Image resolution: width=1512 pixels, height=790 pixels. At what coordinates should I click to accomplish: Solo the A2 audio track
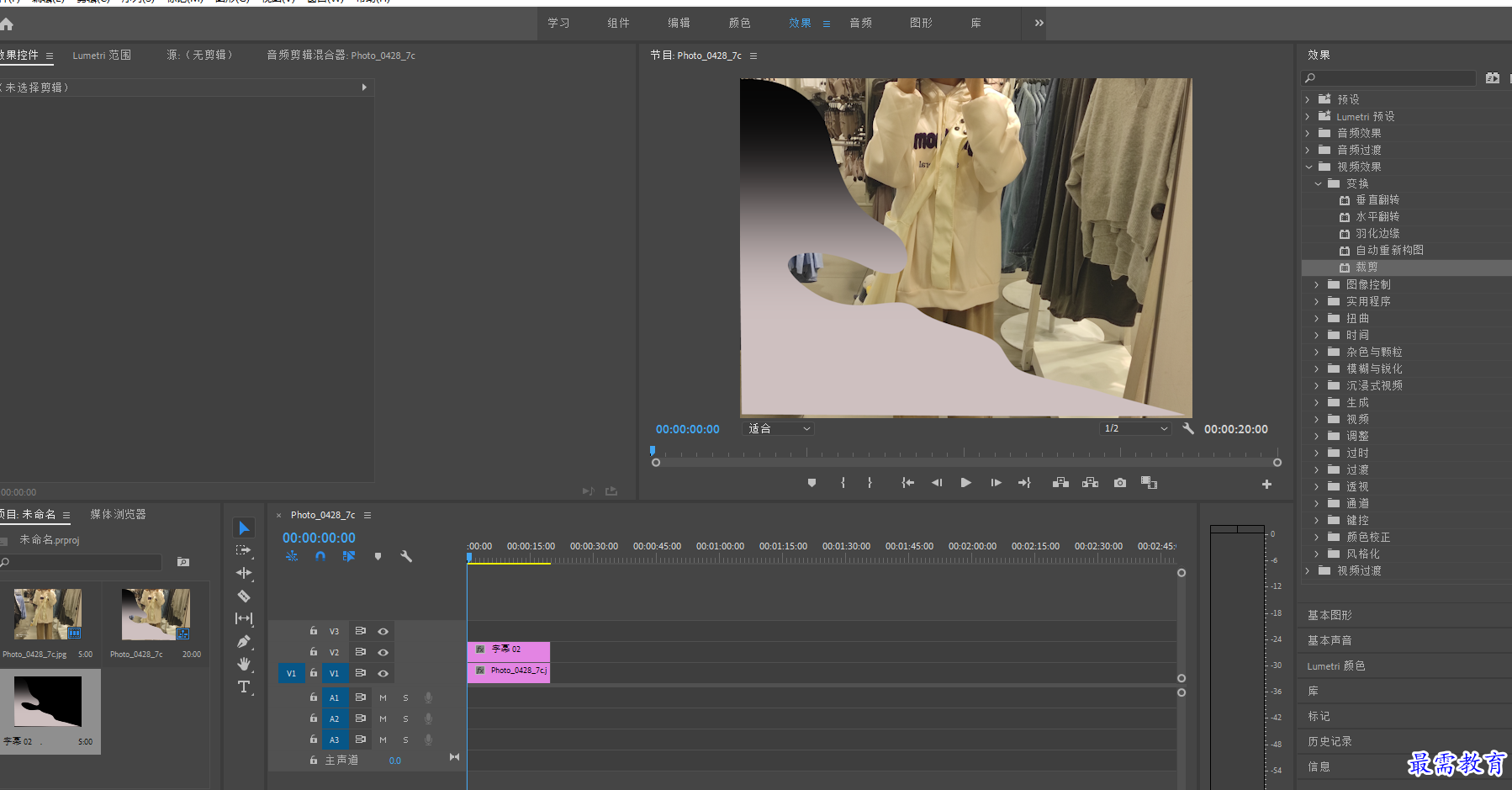(405, 718)
